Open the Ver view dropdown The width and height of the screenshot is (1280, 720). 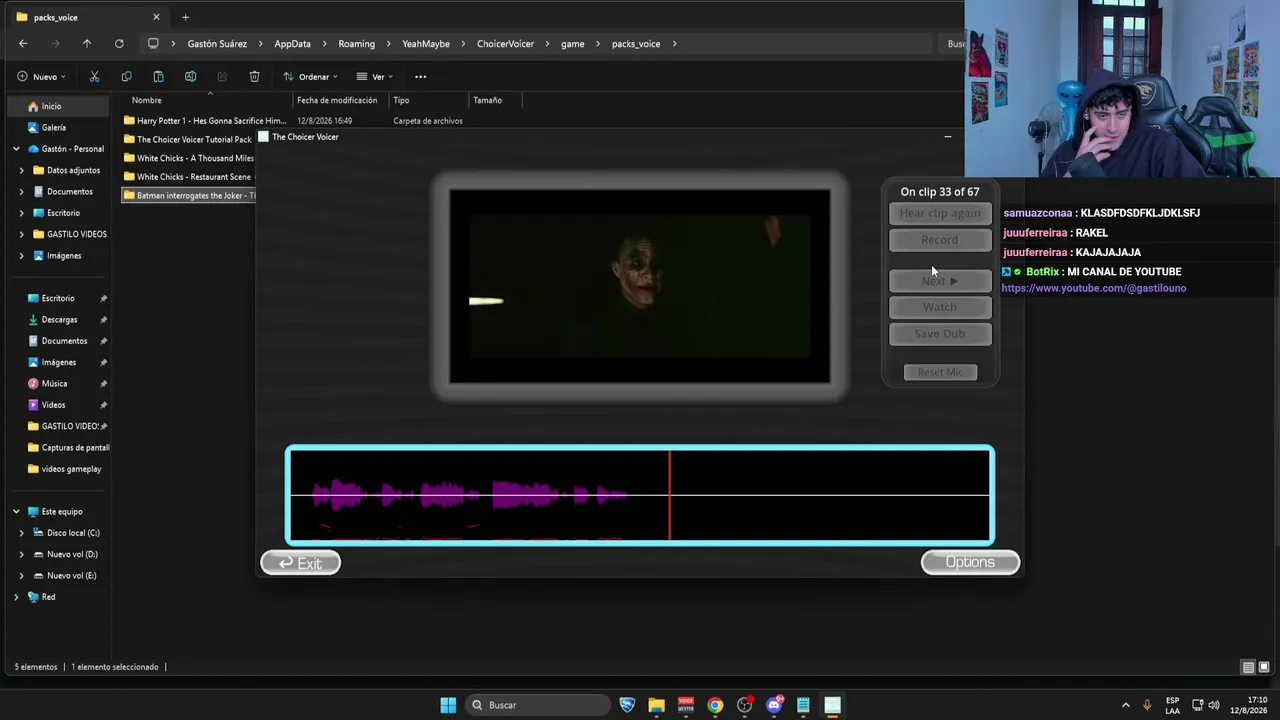pos(375,76)
